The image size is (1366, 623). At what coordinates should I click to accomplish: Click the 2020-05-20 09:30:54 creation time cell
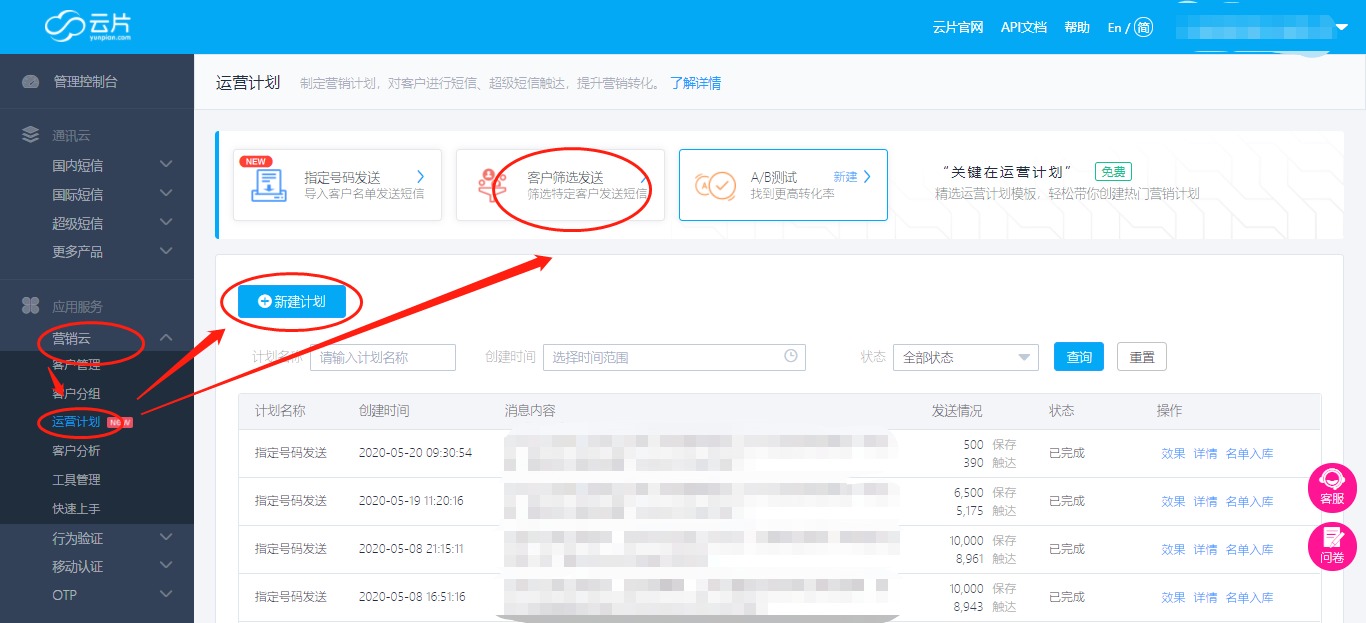point(415,453)
